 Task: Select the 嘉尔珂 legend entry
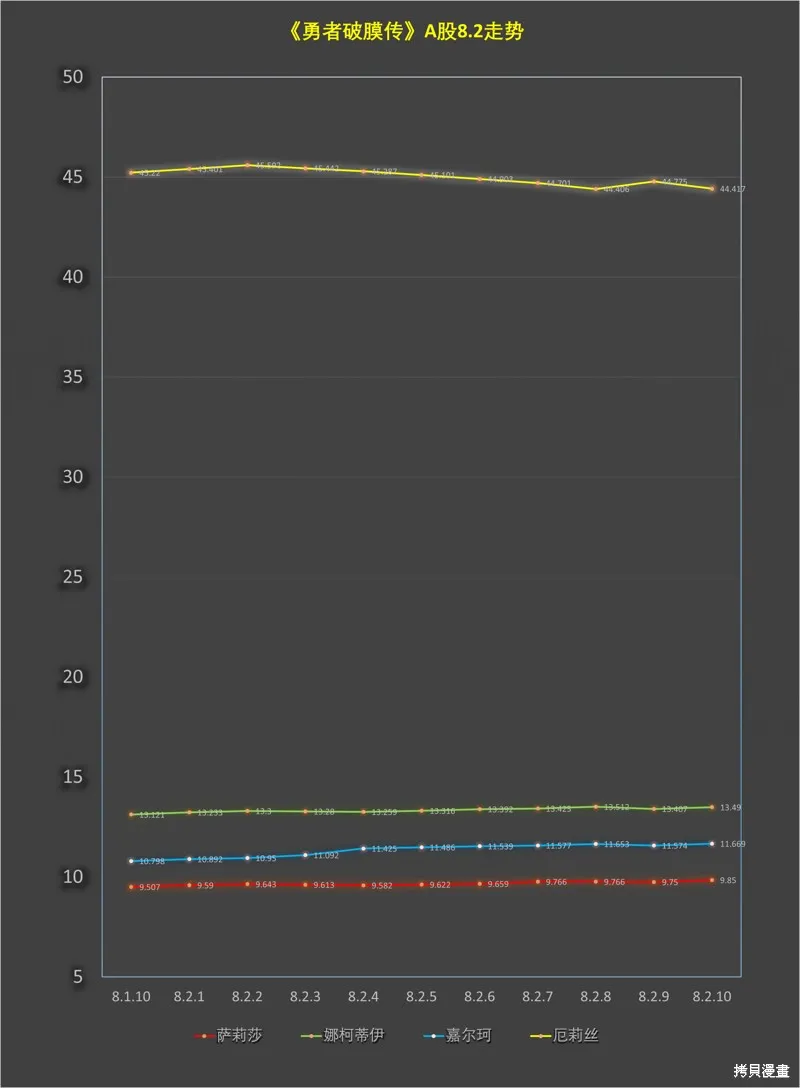pos(457,1036)
